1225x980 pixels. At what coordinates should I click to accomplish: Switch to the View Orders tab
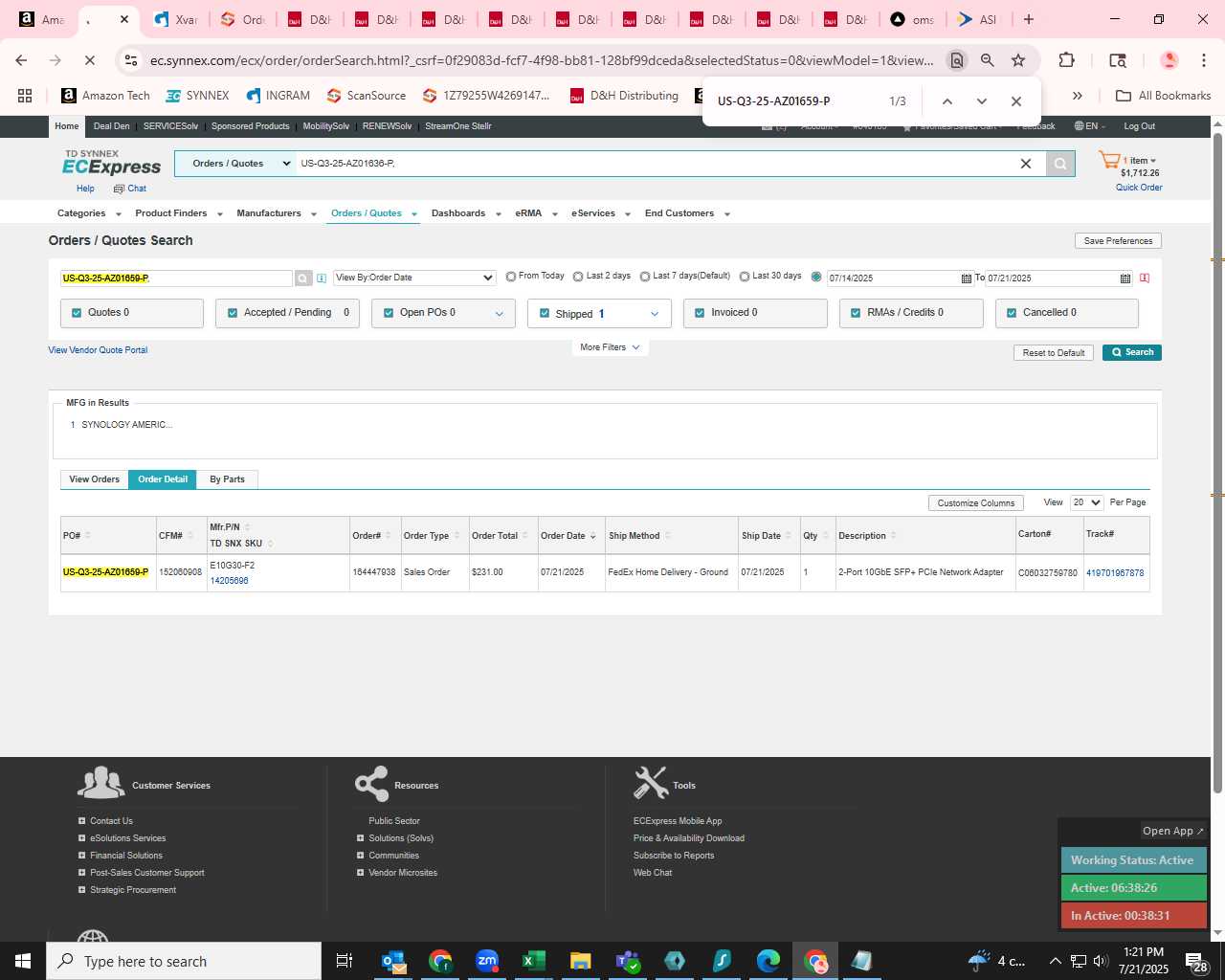coord(94,479)
